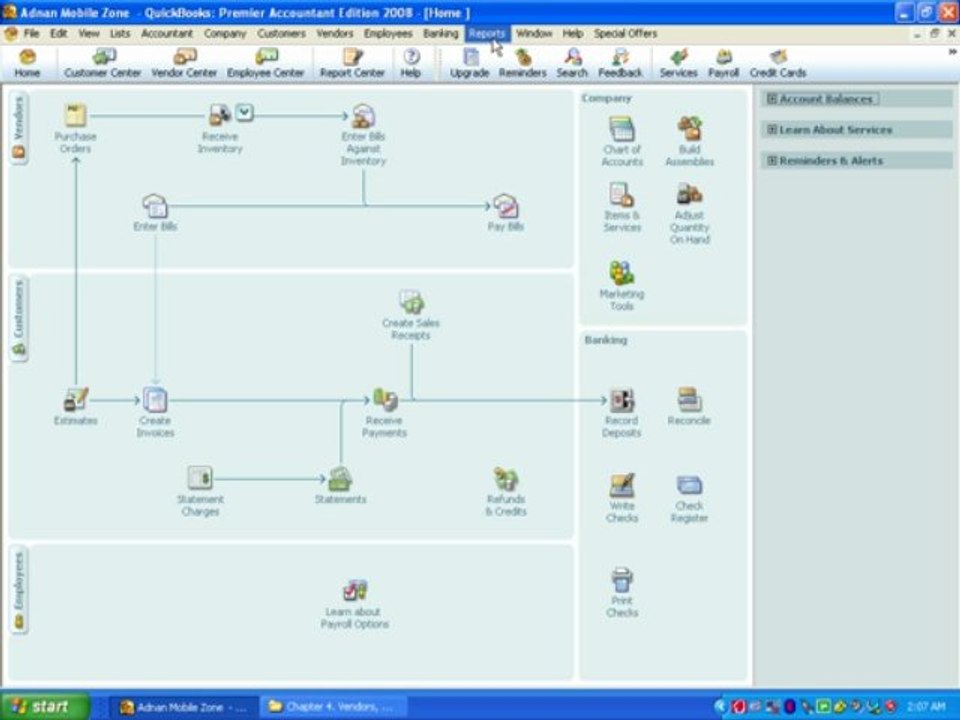The image size is (960, 720).
Task: Click Search toolbar button
Action: click(x=572, y=64)
